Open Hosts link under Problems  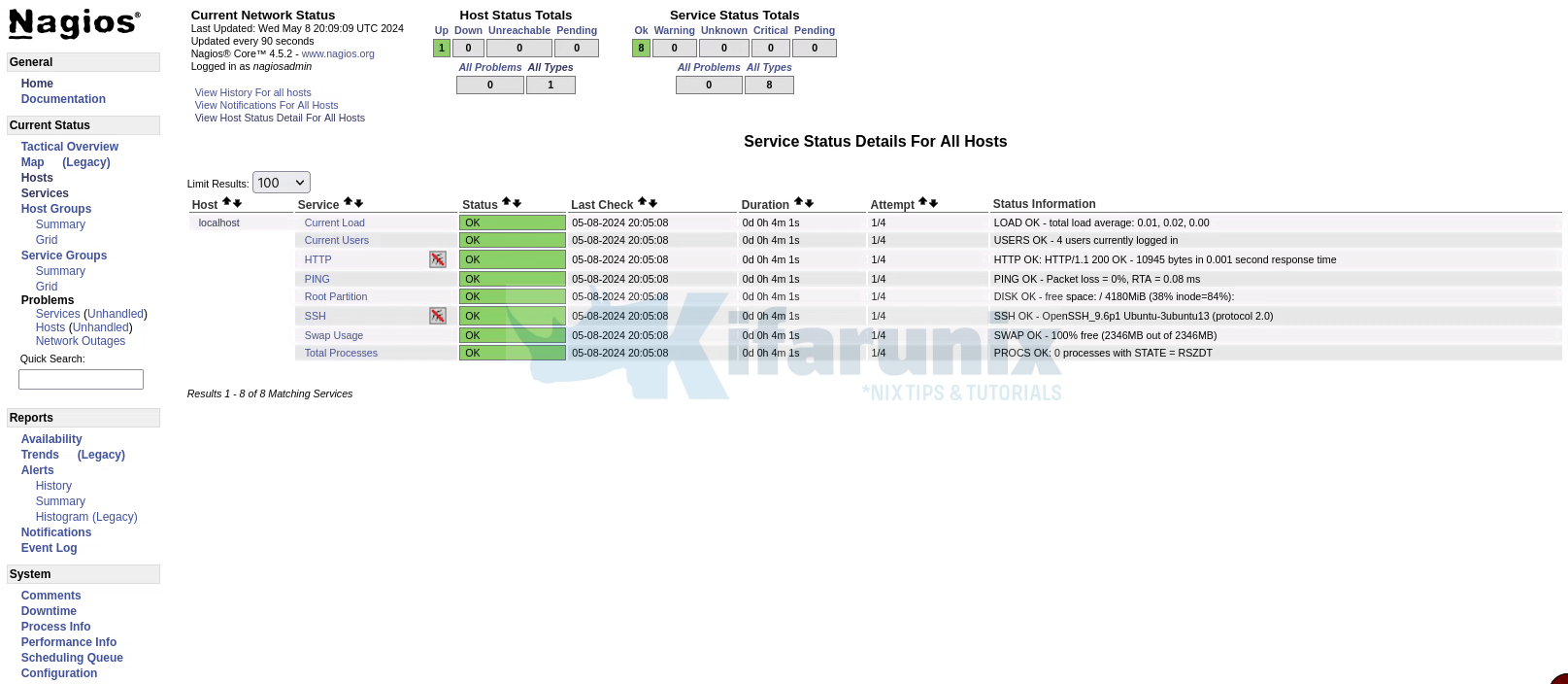tap(50, 327)
